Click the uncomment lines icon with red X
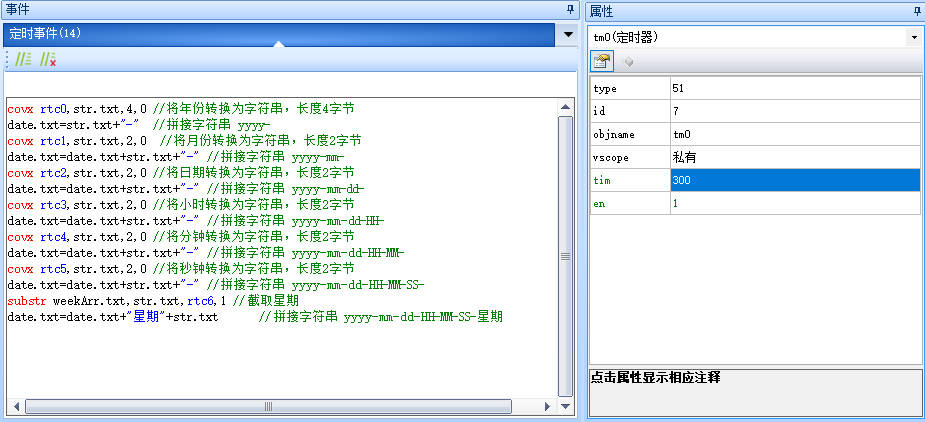This screenshot has height=422, width=925. pyautogui.click(x=47, y=60)
